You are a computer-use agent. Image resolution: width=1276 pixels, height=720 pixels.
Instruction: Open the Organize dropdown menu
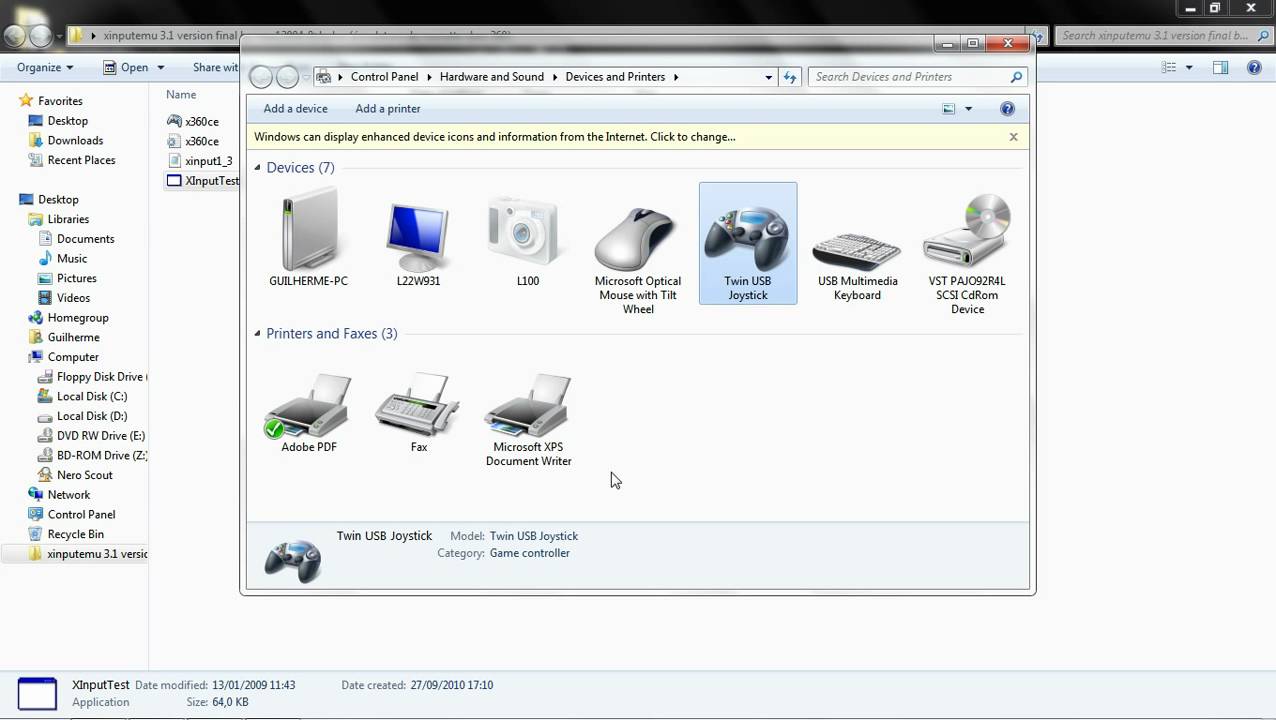click(x=45, y=68)
